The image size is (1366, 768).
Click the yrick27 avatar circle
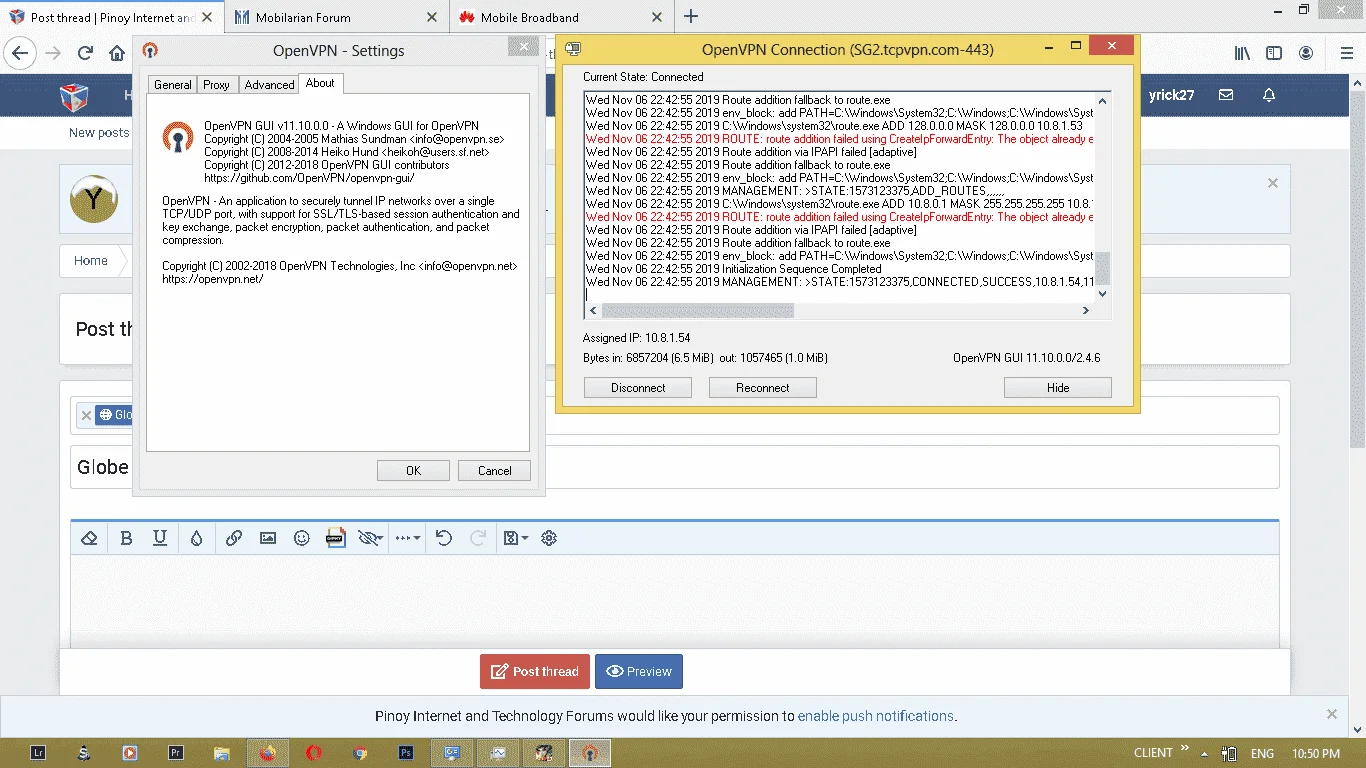94,200
